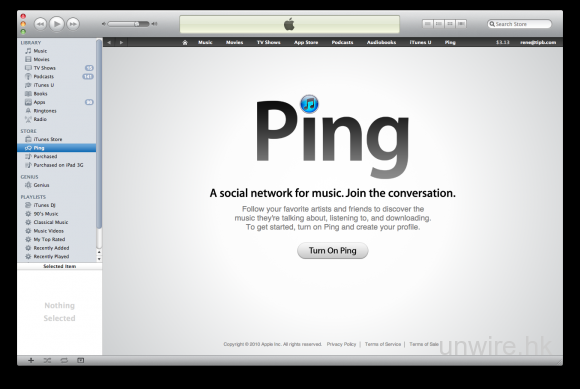Open the Movies store tab

[x=235, y=43]
